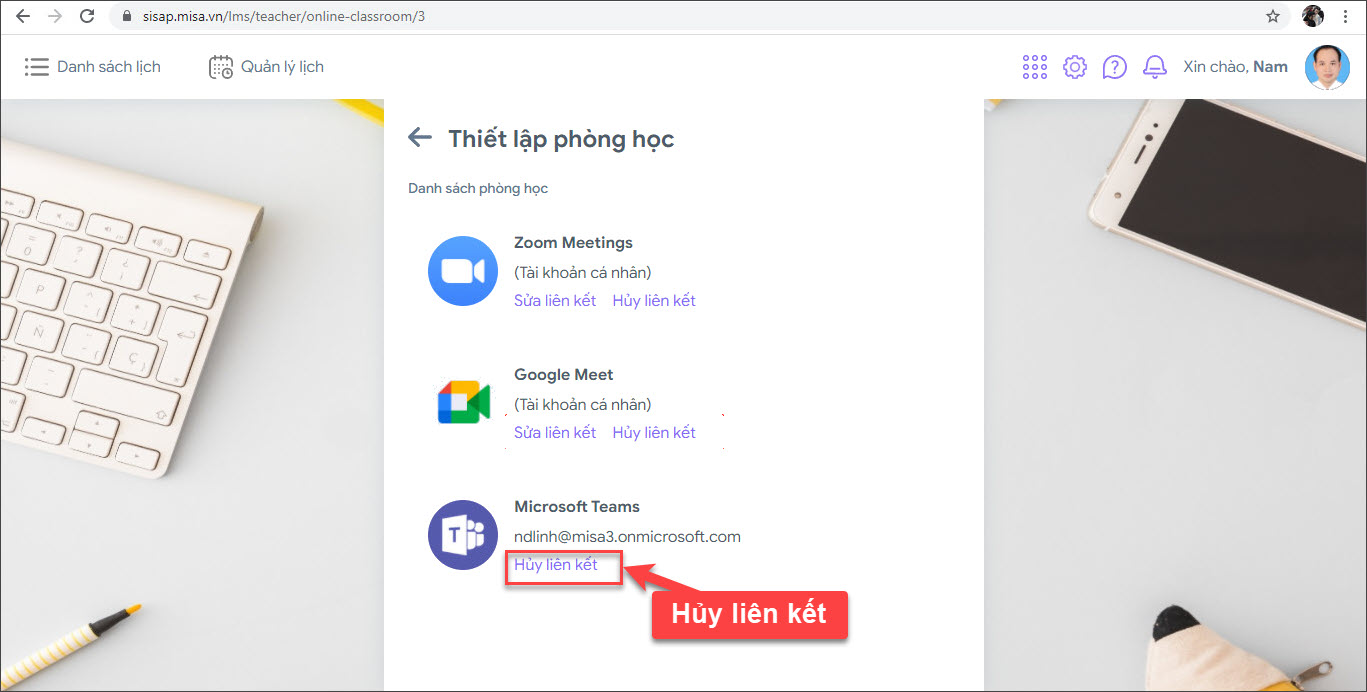
Task: Click the list icon beside Danh sách lịch
Action: tap(37, 67)
